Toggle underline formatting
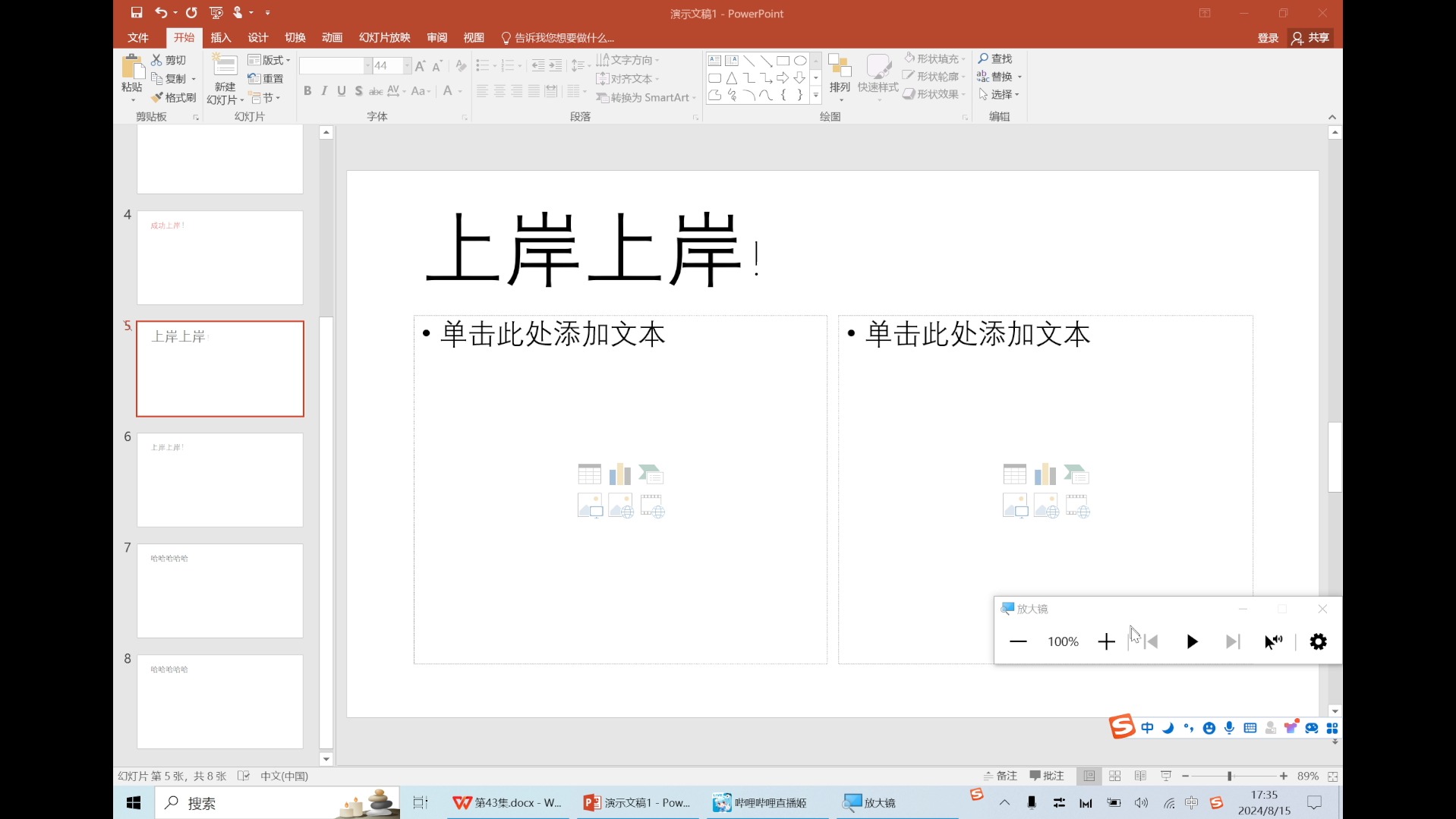Viewport: 1456px width, 819px height. coord(342,90)
